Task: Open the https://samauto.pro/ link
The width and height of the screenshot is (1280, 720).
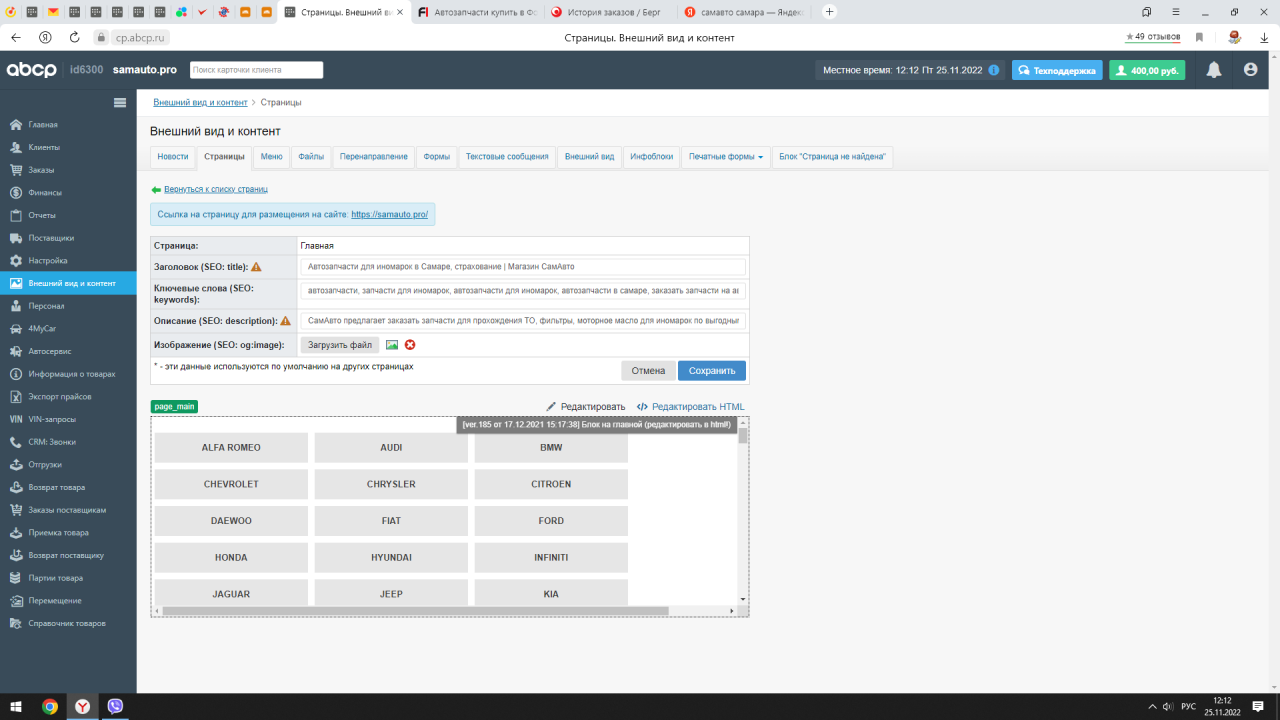Action: (389, 214)
